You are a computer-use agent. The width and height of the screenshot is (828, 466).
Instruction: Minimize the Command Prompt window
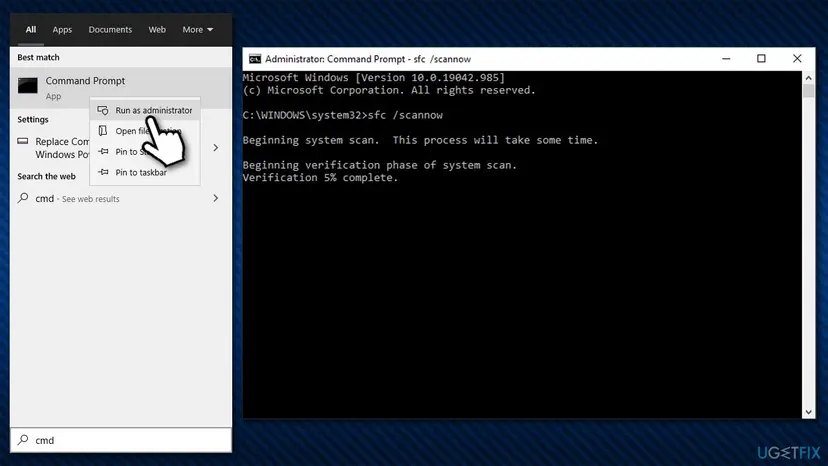(x=726, y=59)
